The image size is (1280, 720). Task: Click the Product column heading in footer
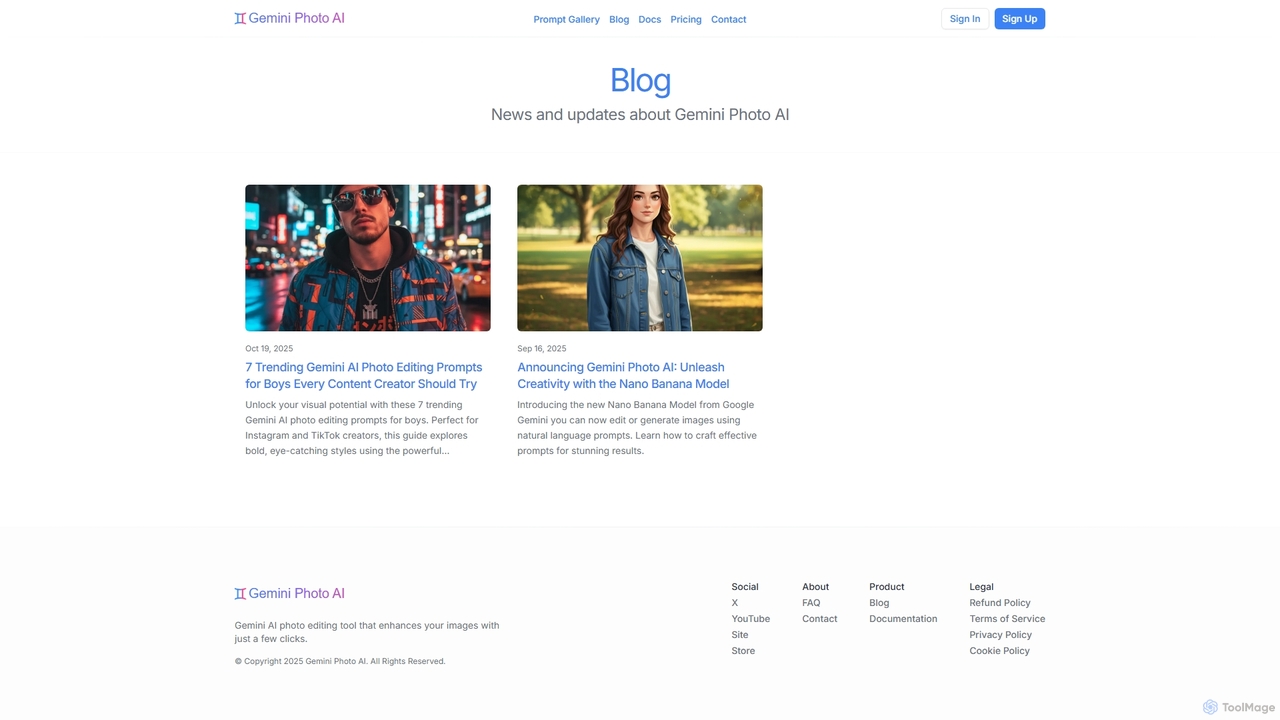(887, 587)
